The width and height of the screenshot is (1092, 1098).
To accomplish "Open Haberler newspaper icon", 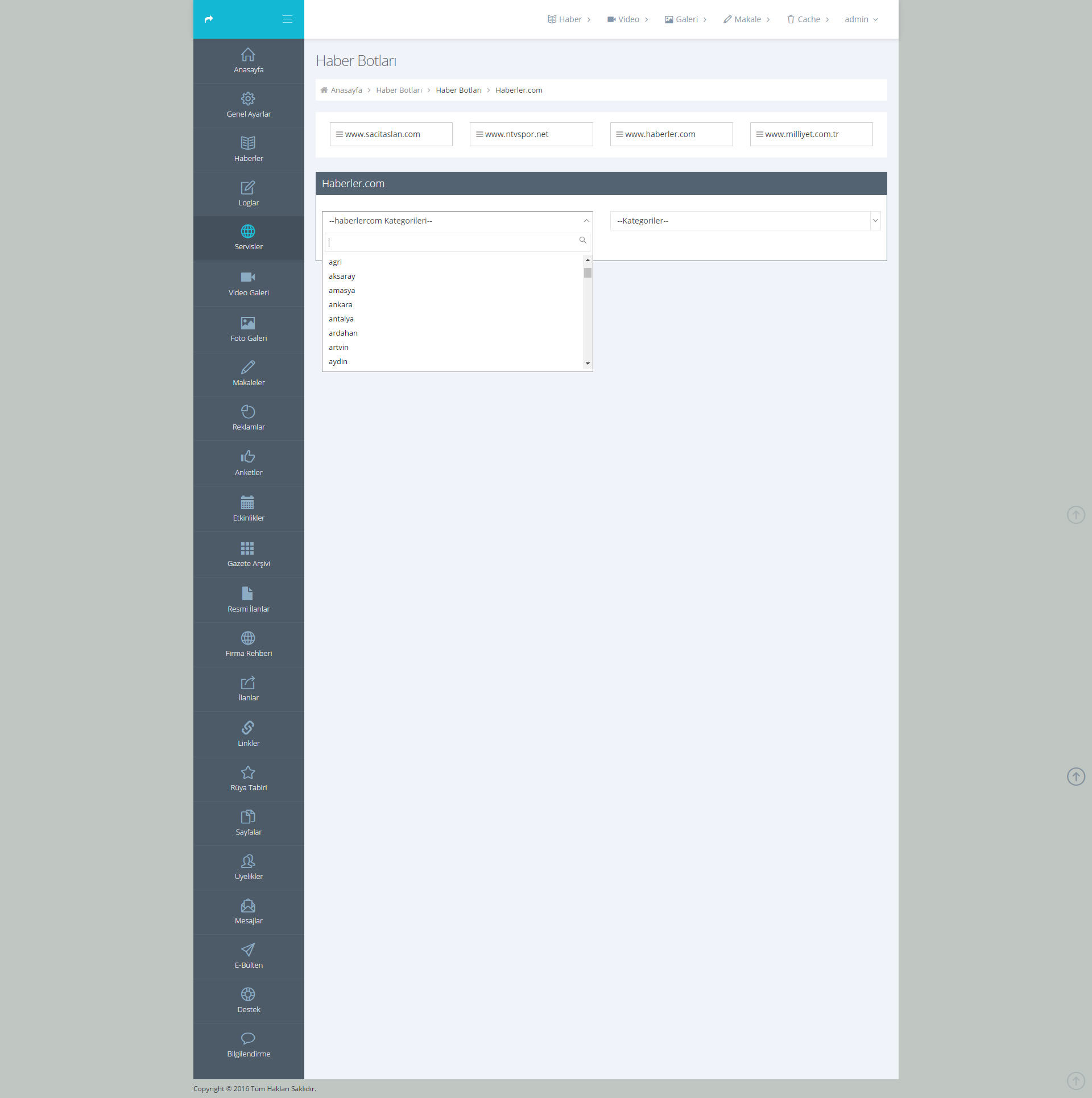I will click(248, 143).
